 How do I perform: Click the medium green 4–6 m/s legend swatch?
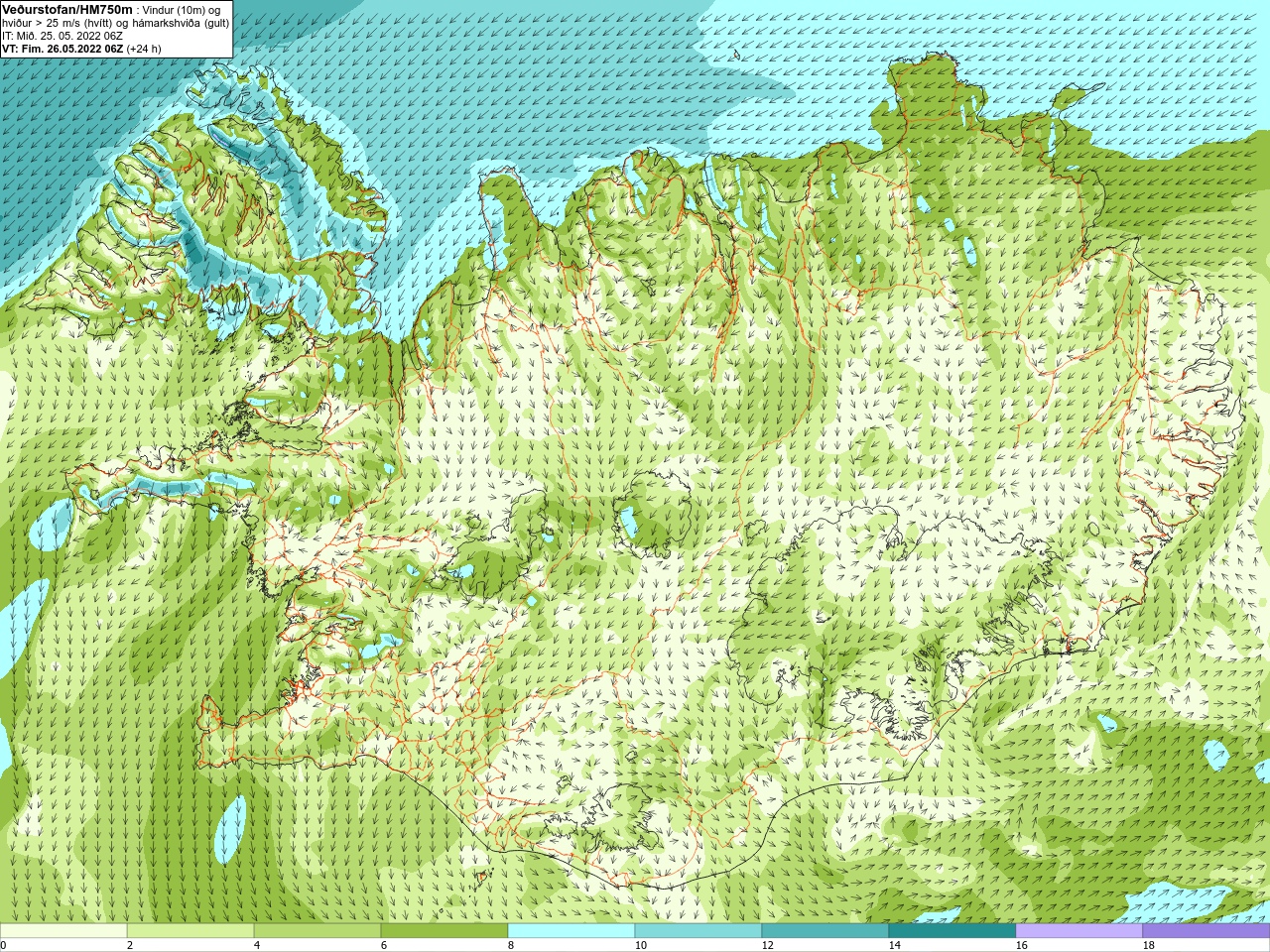coord(317,931)
